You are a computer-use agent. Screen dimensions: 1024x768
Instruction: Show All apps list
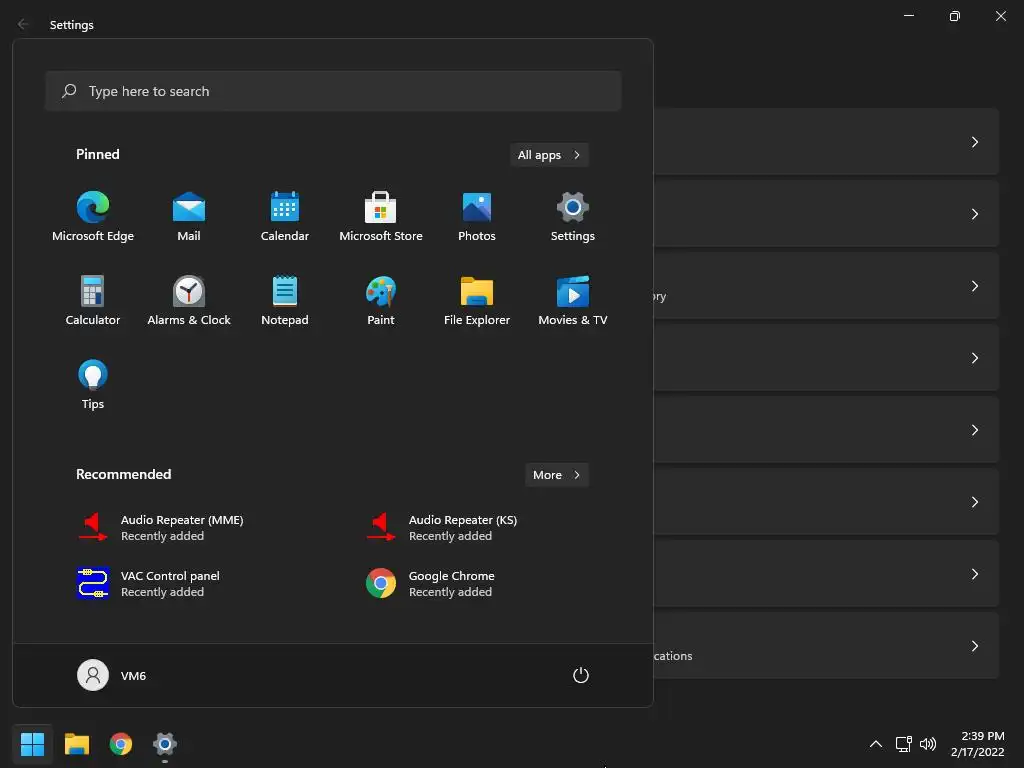[549, 155]
